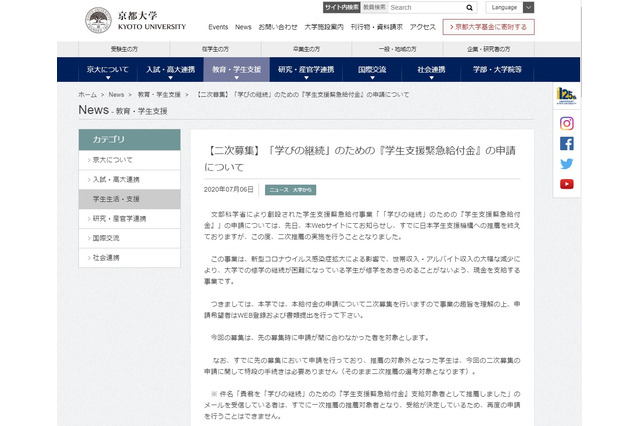Click the KYOTO UNIVERSITY name text

click(x=152, y=27)
